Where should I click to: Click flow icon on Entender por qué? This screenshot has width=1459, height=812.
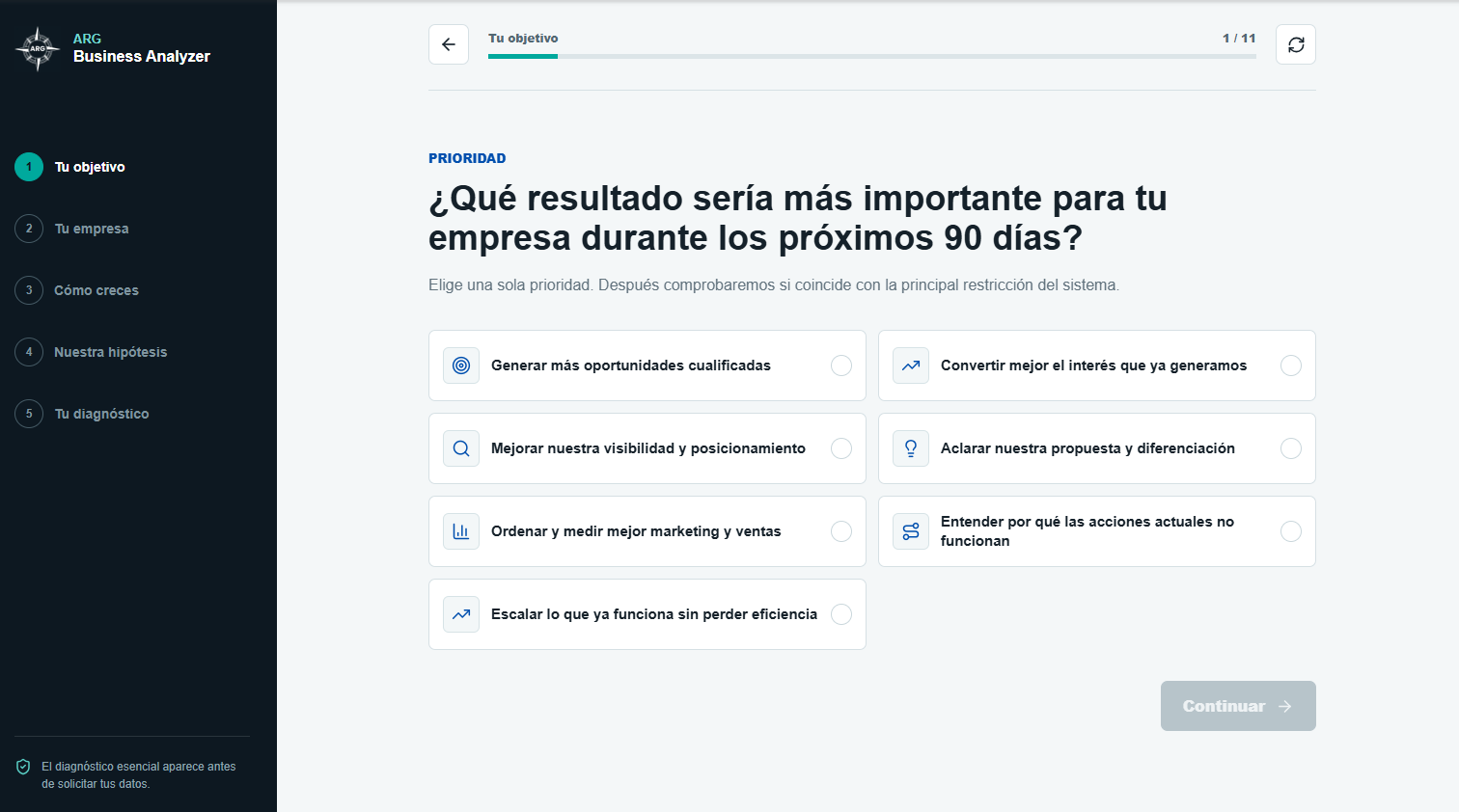click(911, 531)
